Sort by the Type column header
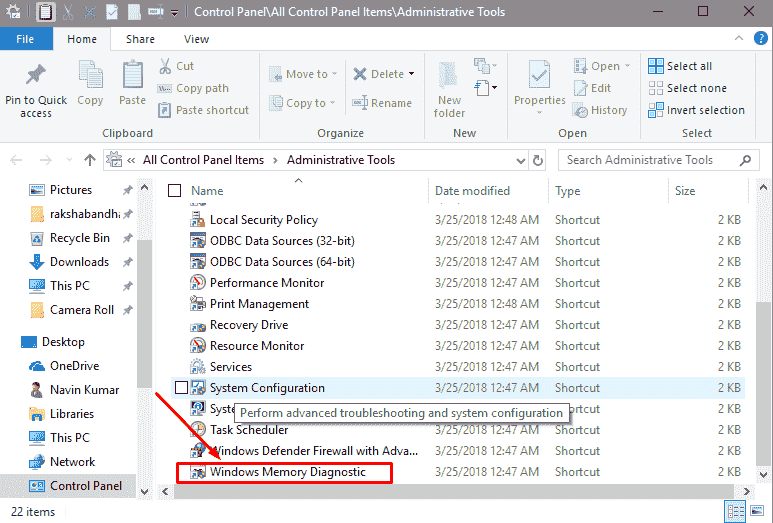Screen dimensions: 773x523 pos(567,191)
